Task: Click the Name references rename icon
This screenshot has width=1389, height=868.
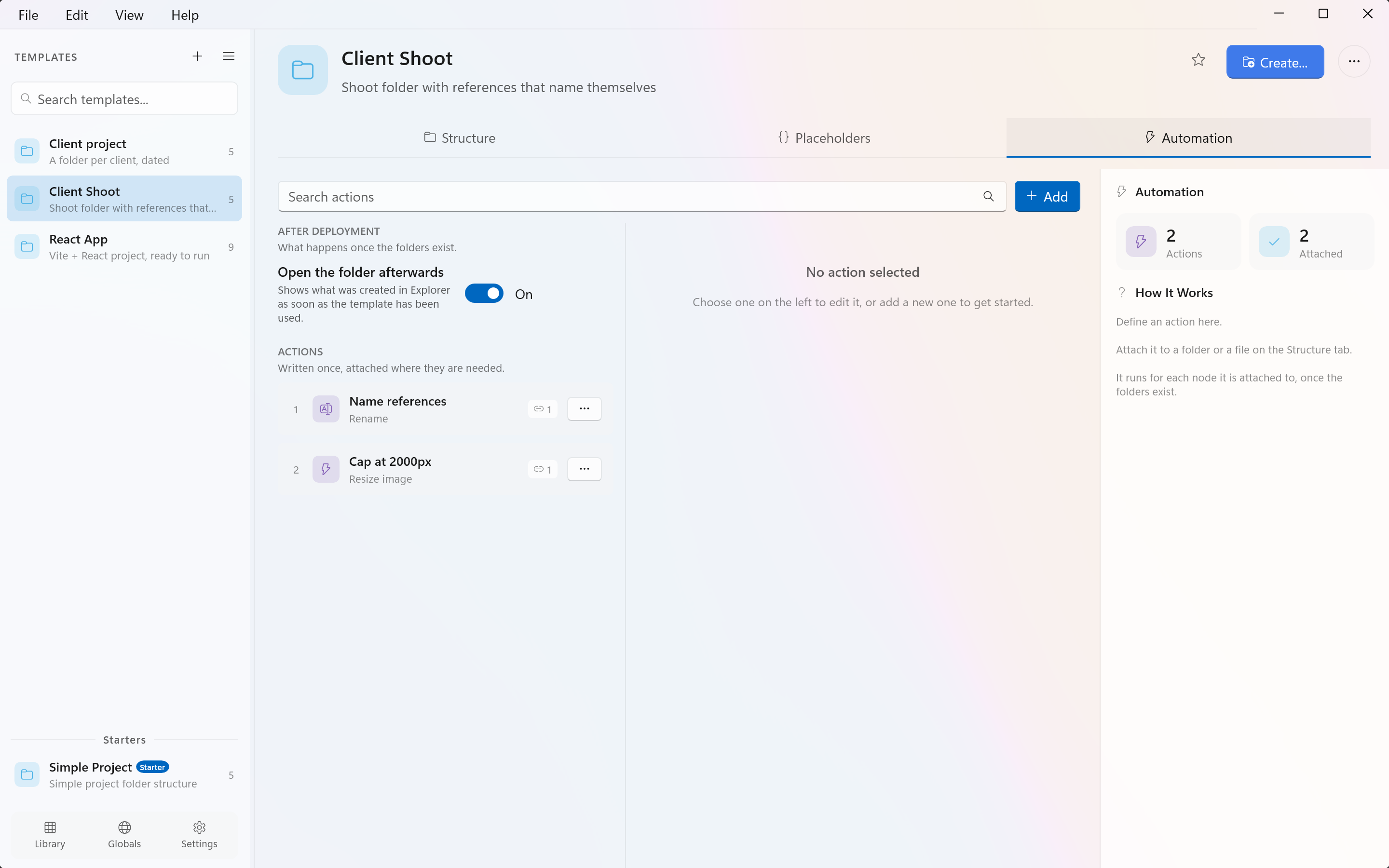Action: tap(326, 409)
